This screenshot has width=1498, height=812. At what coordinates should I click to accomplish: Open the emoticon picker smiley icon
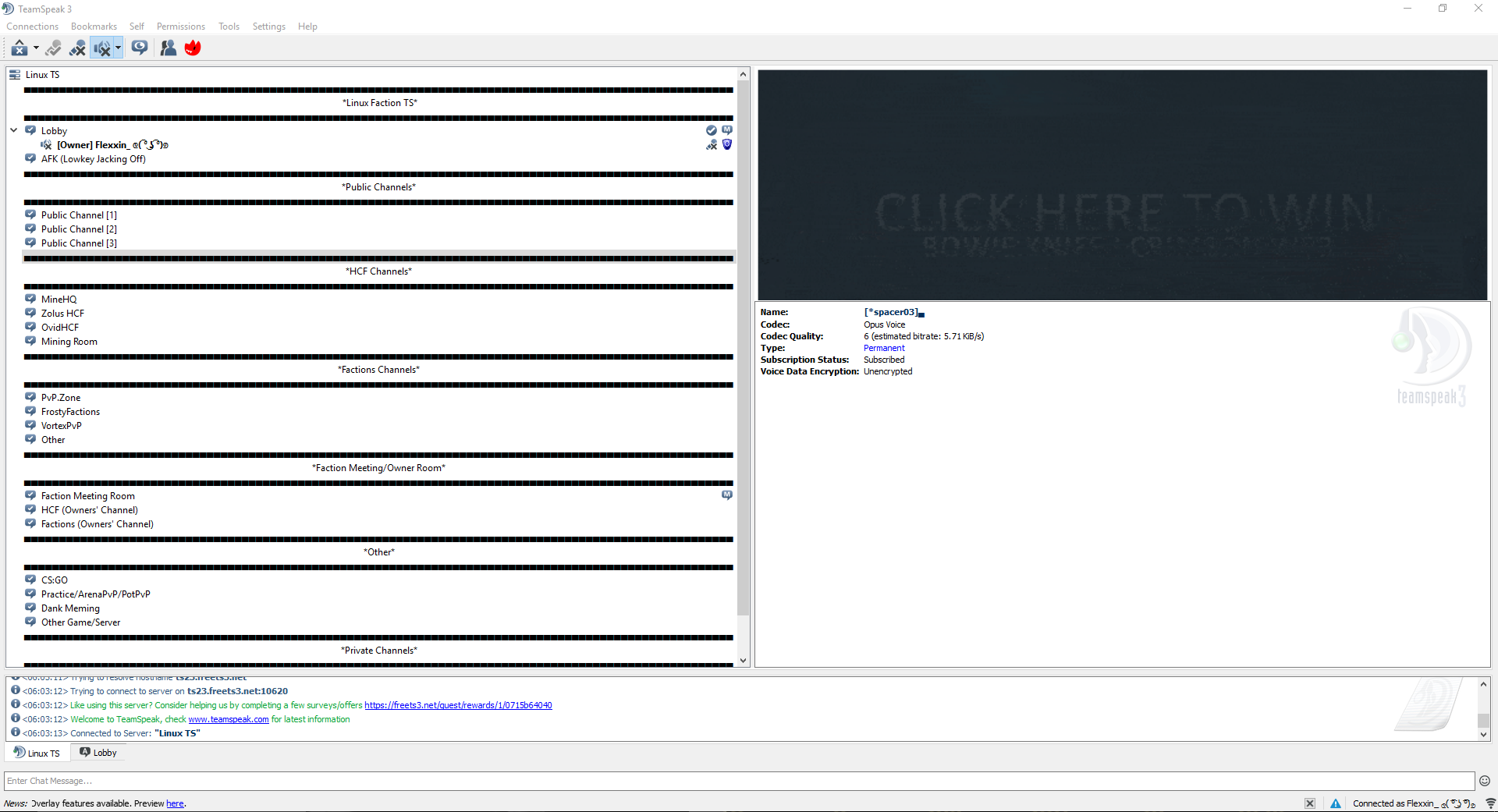(x=1485, y=781)
